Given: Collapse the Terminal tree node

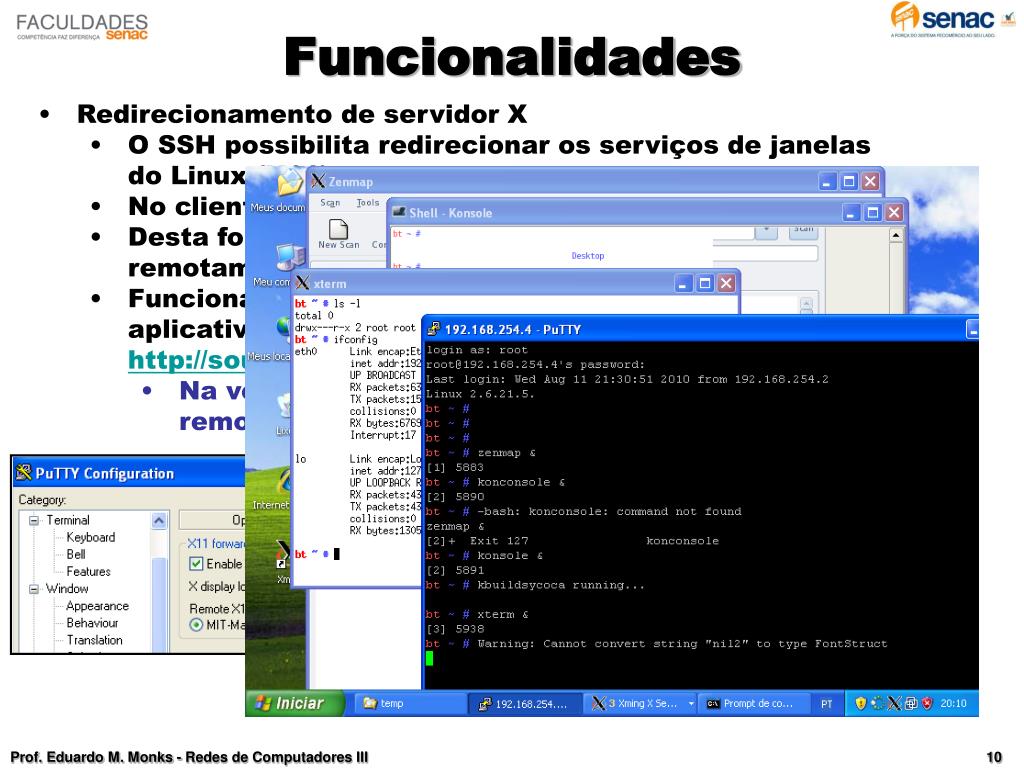Looking at the screenshot, I should (x=33, y=520).
